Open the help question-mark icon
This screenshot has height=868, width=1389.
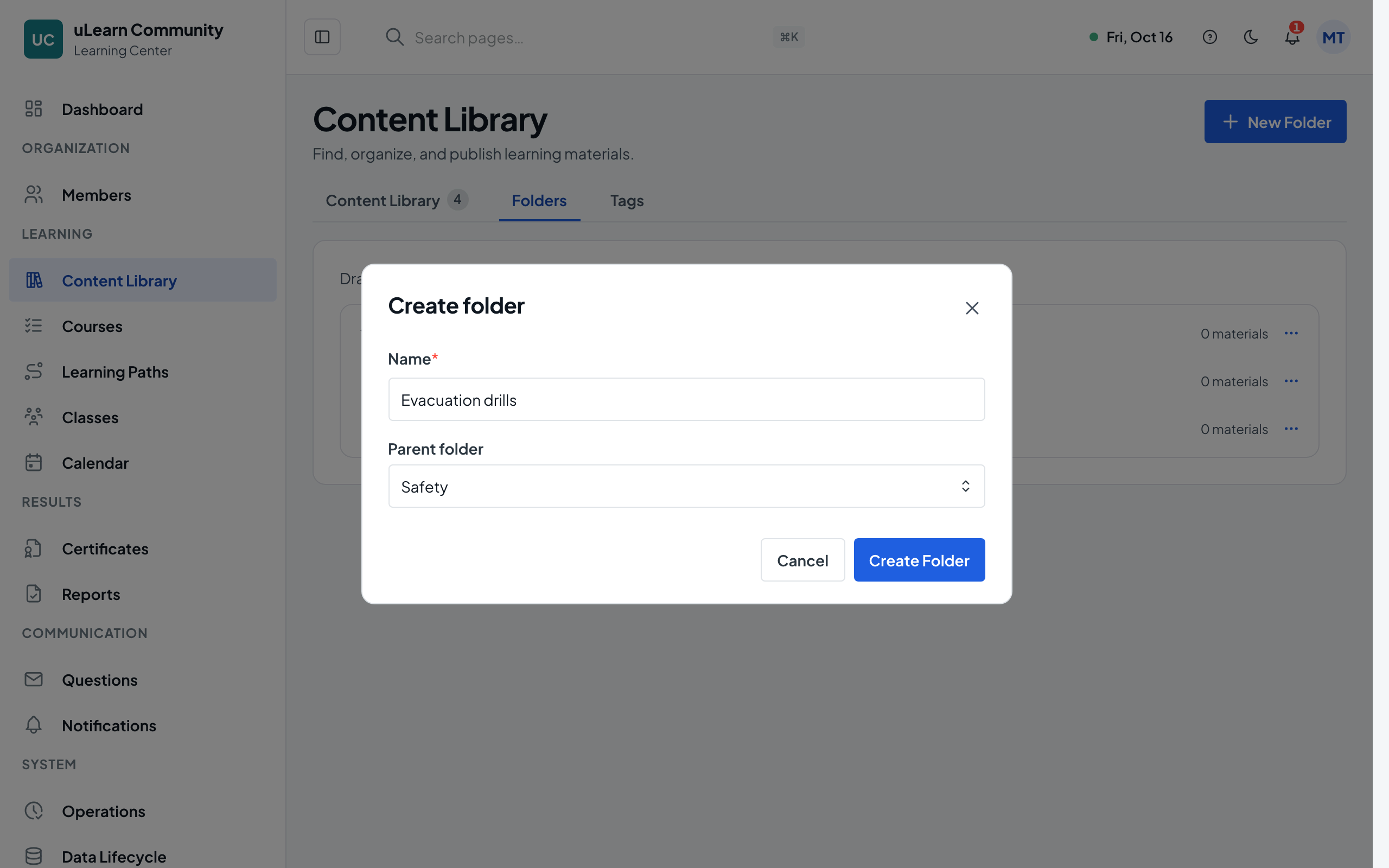click(x=1209, y=37)
